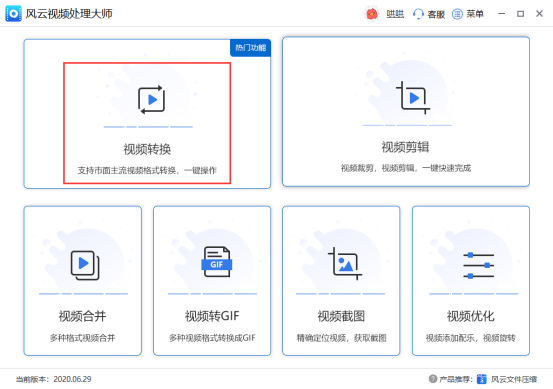
Task: Click description 多种格式视频合并
Action: [82, 338]
